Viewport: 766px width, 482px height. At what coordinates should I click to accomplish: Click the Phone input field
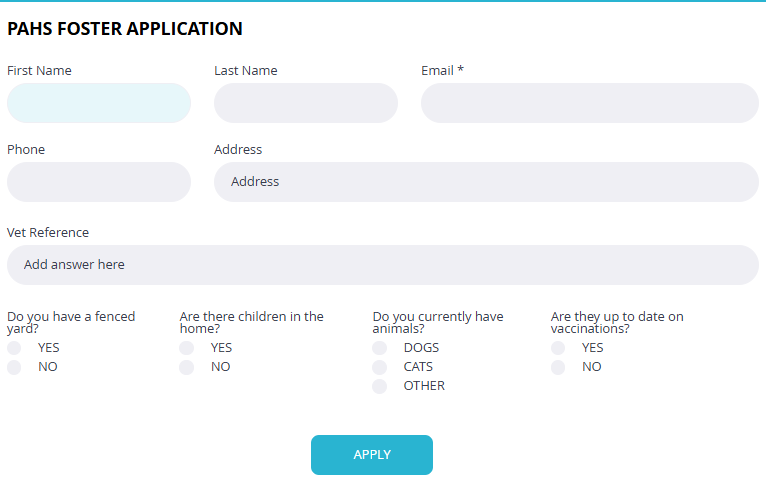point(98,182)
